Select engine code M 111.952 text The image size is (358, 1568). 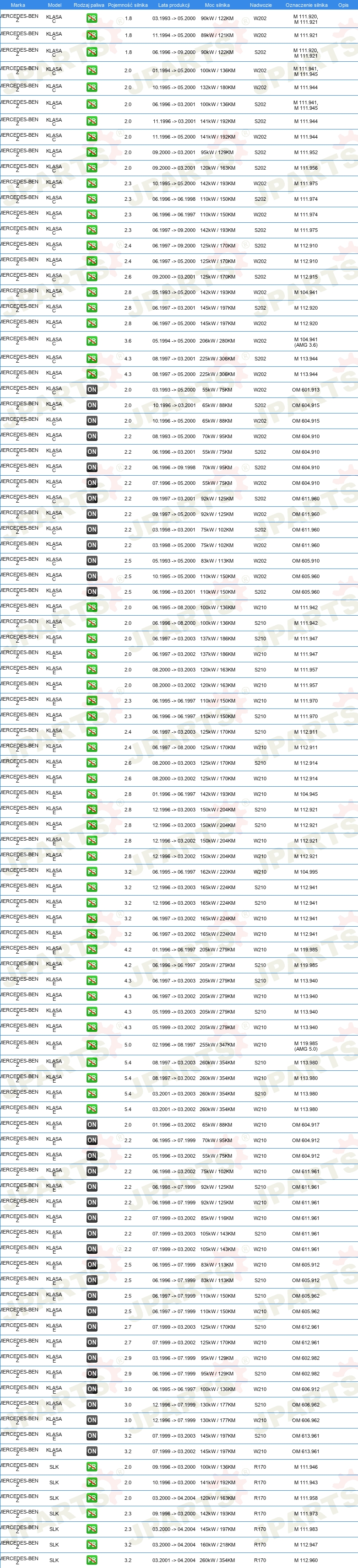coord(306,152)
